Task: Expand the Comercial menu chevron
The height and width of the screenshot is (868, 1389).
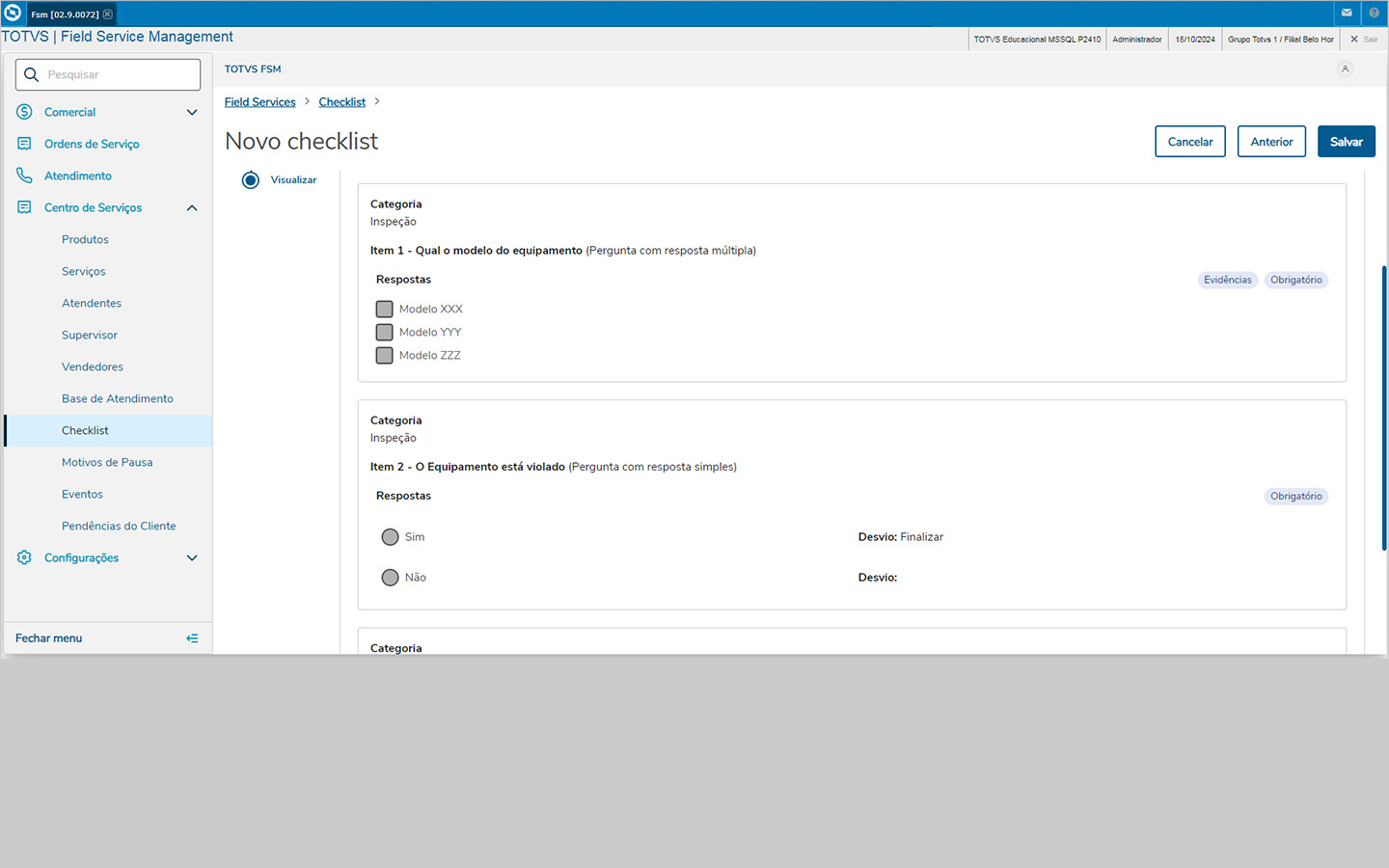Action: (192, 112)
